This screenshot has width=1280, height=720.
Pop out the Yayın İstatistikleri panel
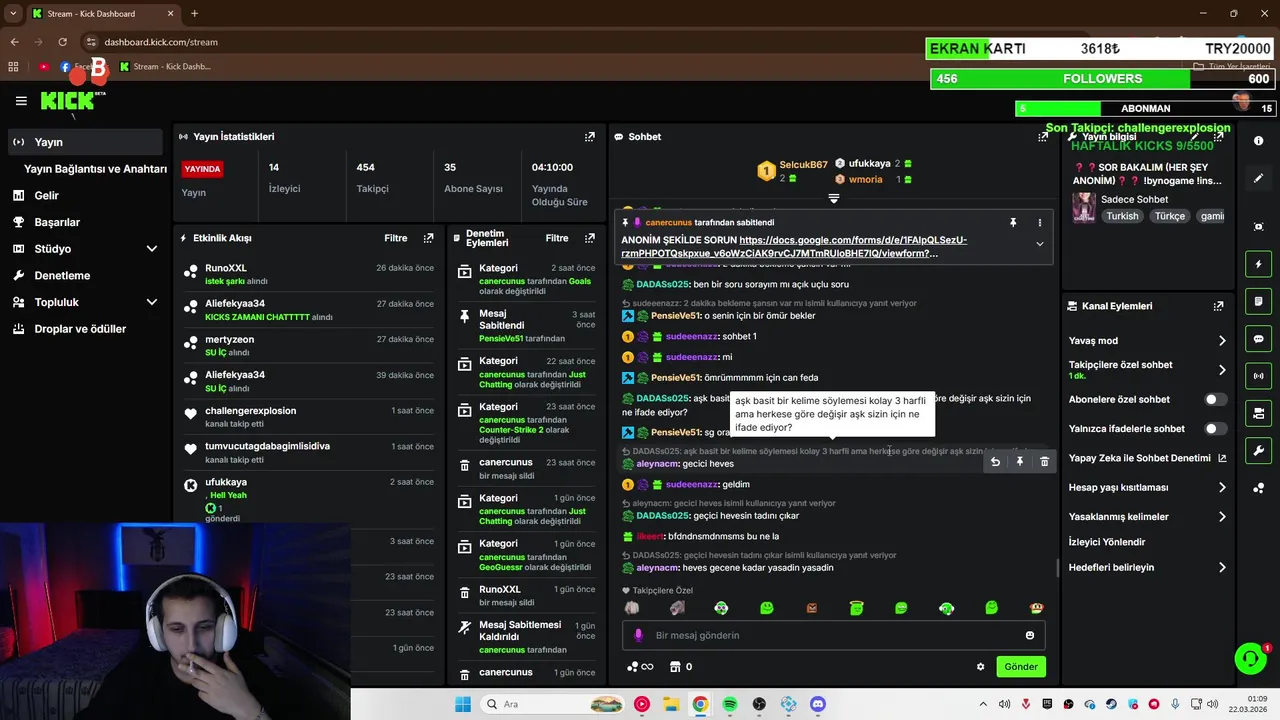[x=590, y=137]
